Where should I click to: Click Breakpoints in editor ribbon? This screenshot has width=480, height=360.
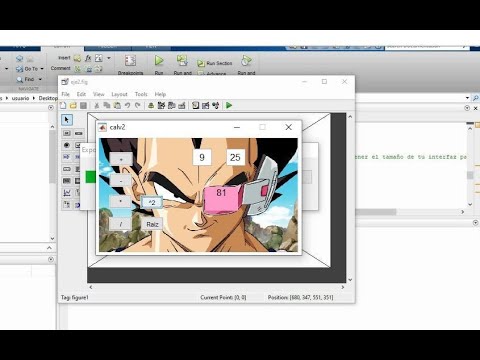pyautogui.click(x=130, y=65)
